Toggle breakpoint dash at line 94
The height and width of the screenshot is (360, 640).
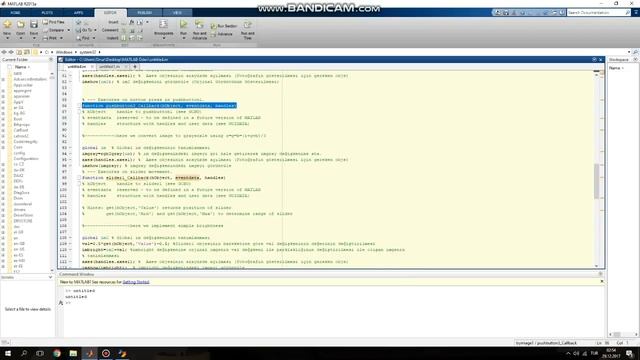point(71,154)
